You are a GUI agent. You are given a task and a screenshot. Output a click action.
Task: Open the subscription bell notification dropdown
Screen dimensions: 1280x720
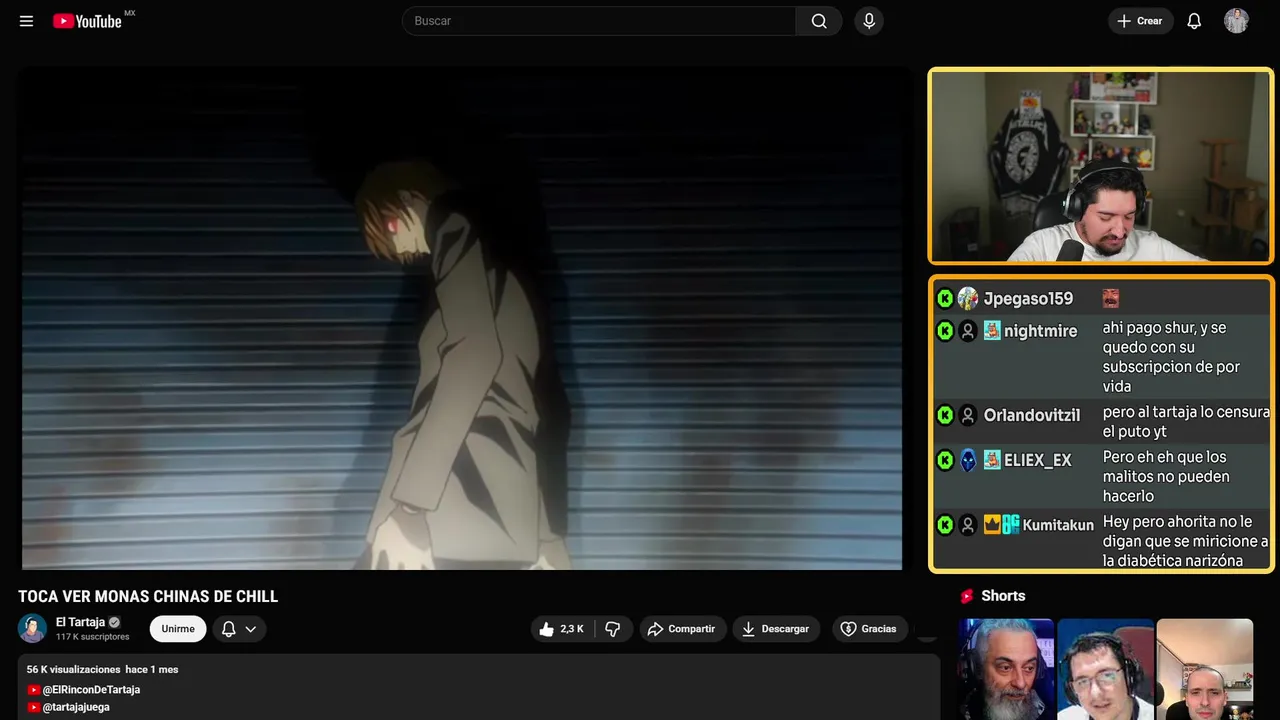[239, 629]
